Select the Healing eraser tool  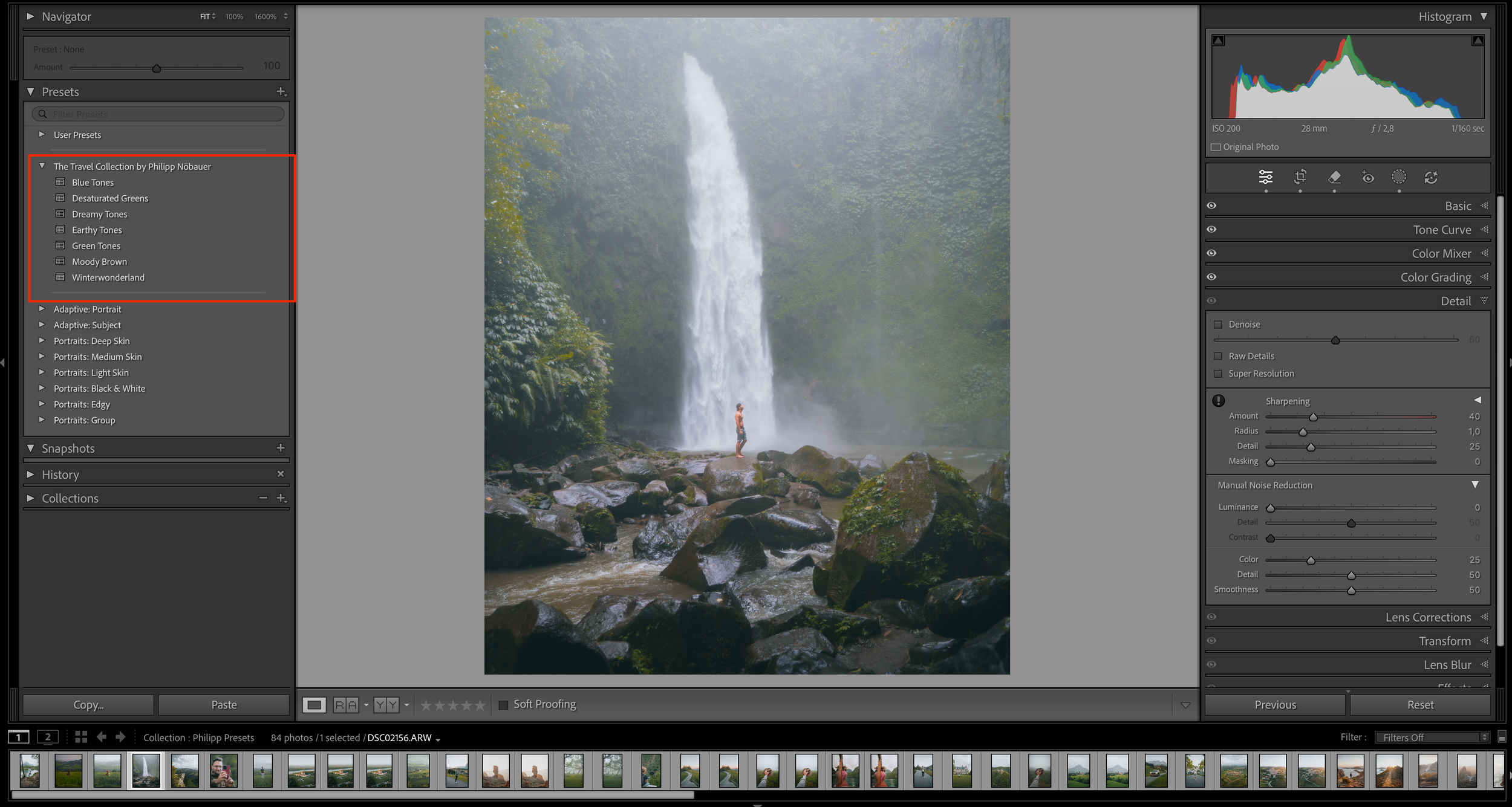[1334, 177]
